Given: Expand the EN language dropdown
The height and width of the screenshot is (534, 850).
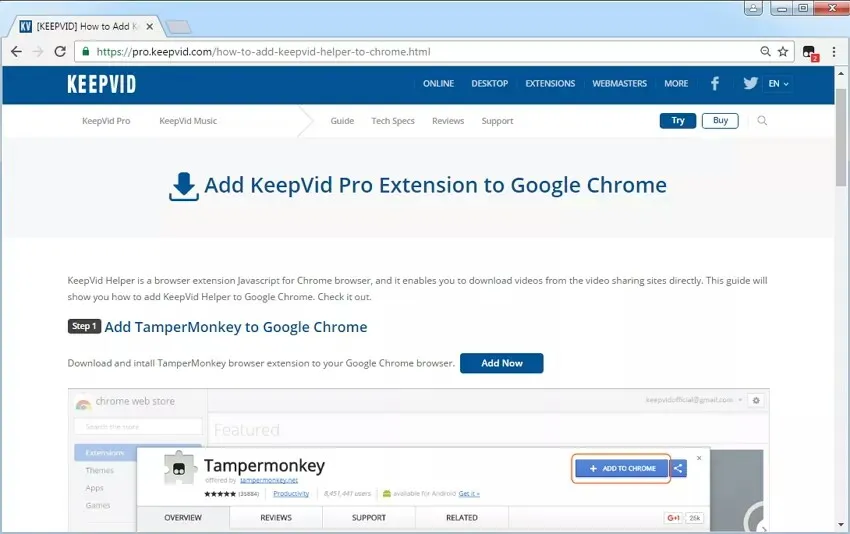Looking at the screenshot, I should (x=778, y=83).
